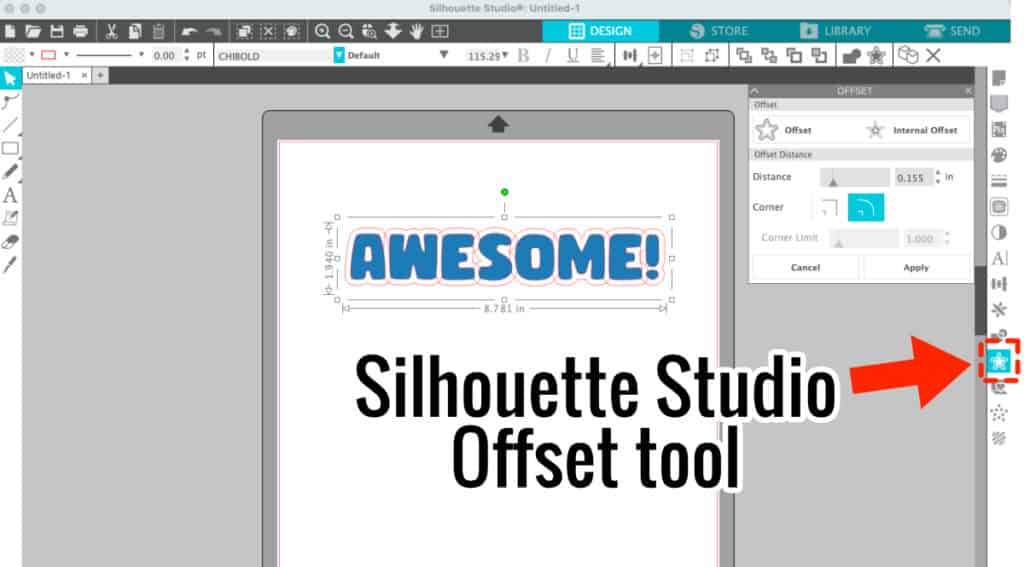Adjust the Distance value stepper arrows
1024x567 pixels.
click(x=938, y=177)
